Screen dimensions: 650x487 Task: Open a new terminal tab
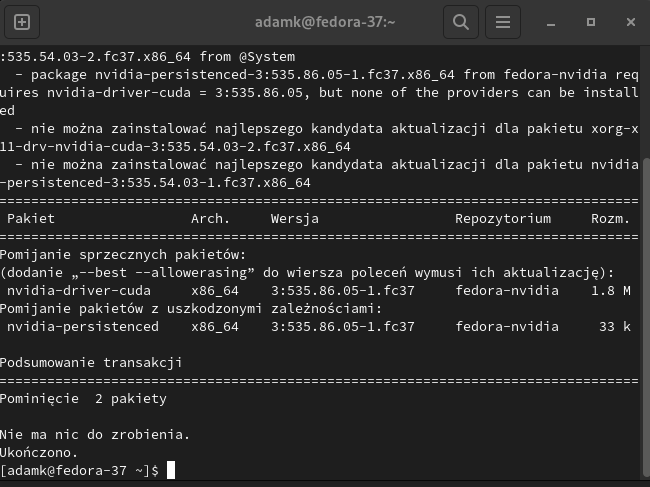22,22
